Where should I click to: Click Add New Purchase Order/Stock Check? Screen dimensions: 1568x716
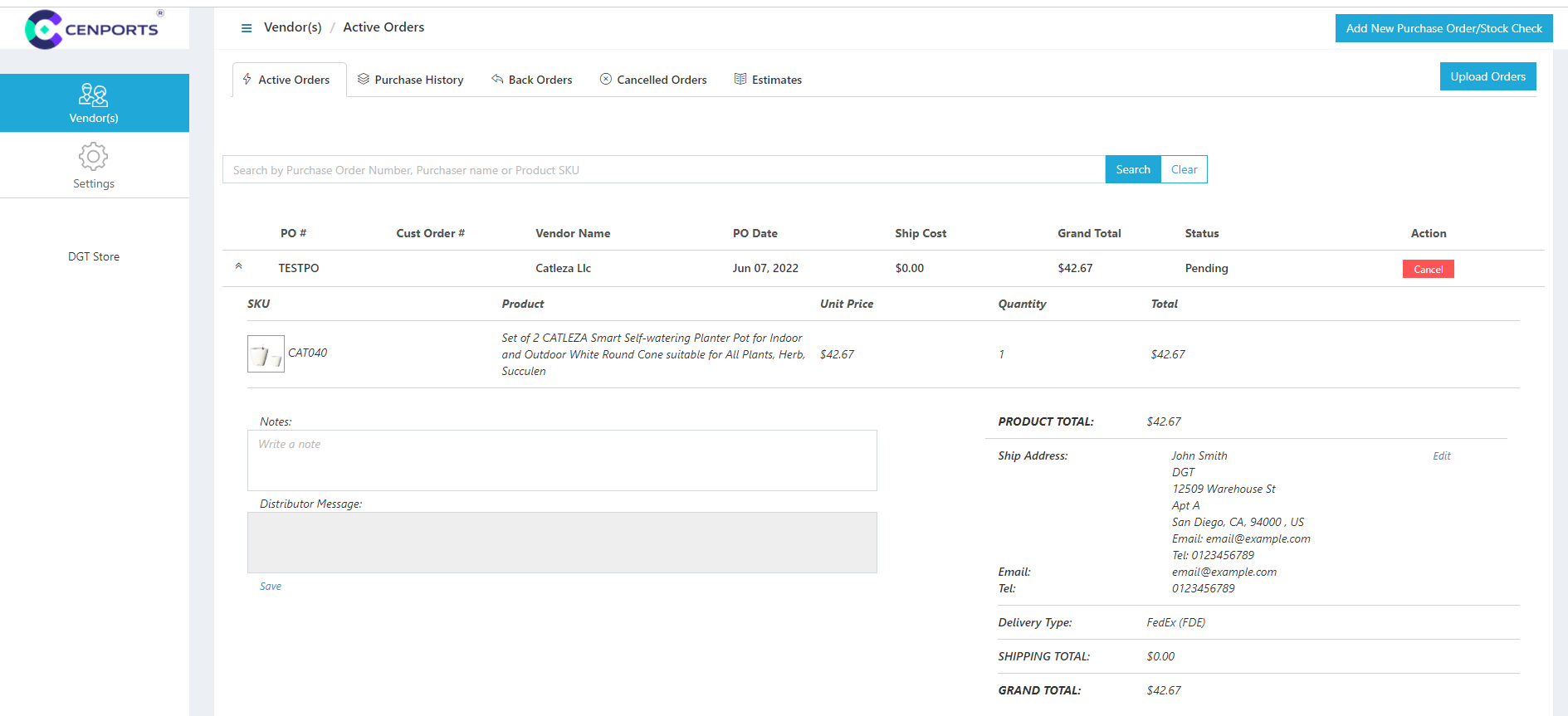1443,28
